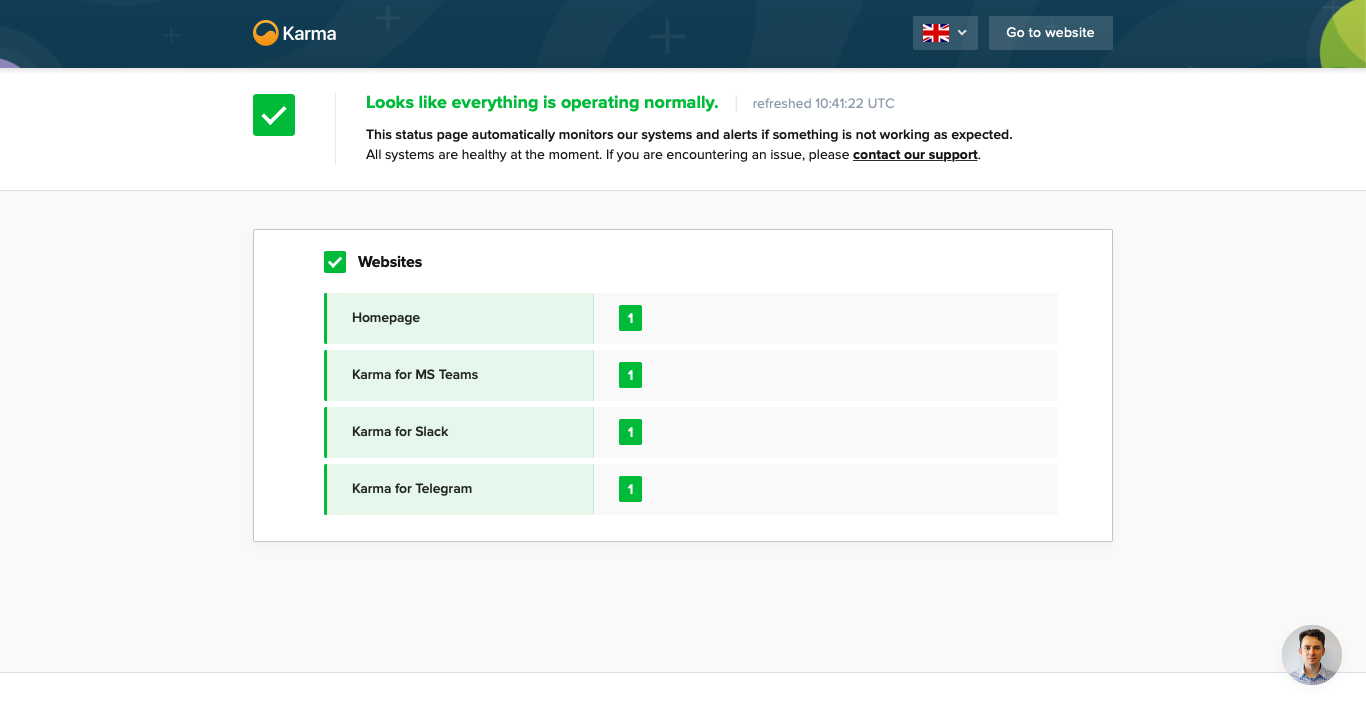Open the language selector with UK flag
This screenshot has height=705, width=1366.
945,33
